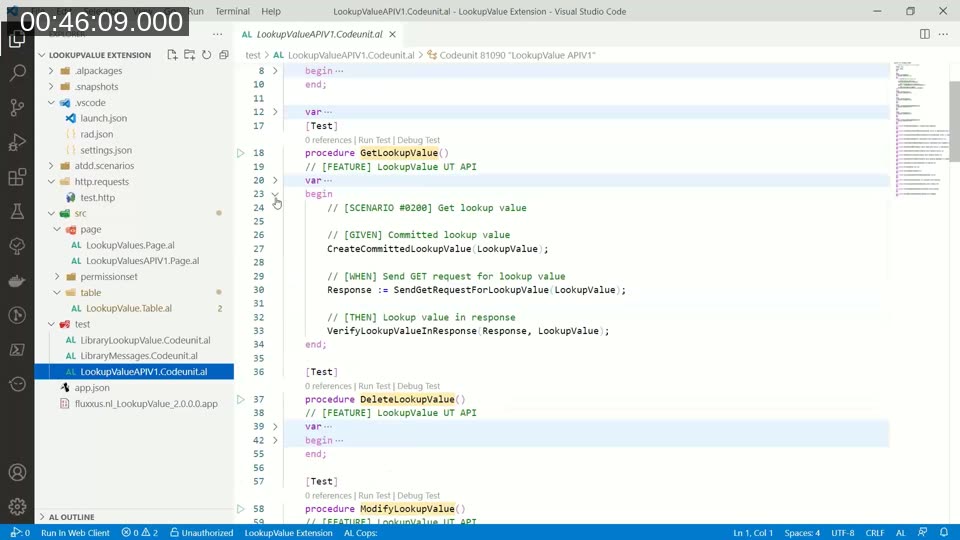
Task: Open Explorer views and more actions menu
Action: [217, 34]
